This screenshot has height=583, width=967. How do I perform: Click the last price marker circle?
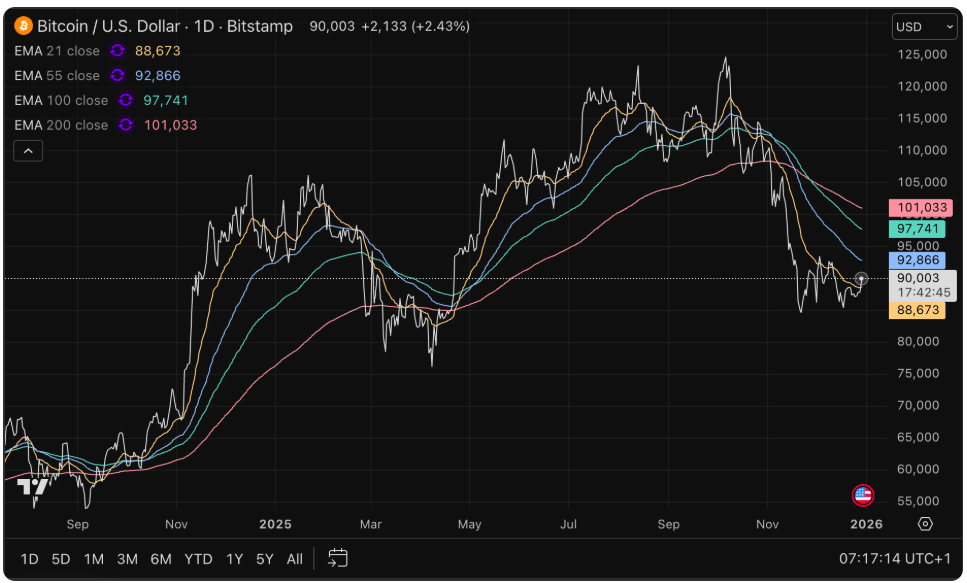862,279
